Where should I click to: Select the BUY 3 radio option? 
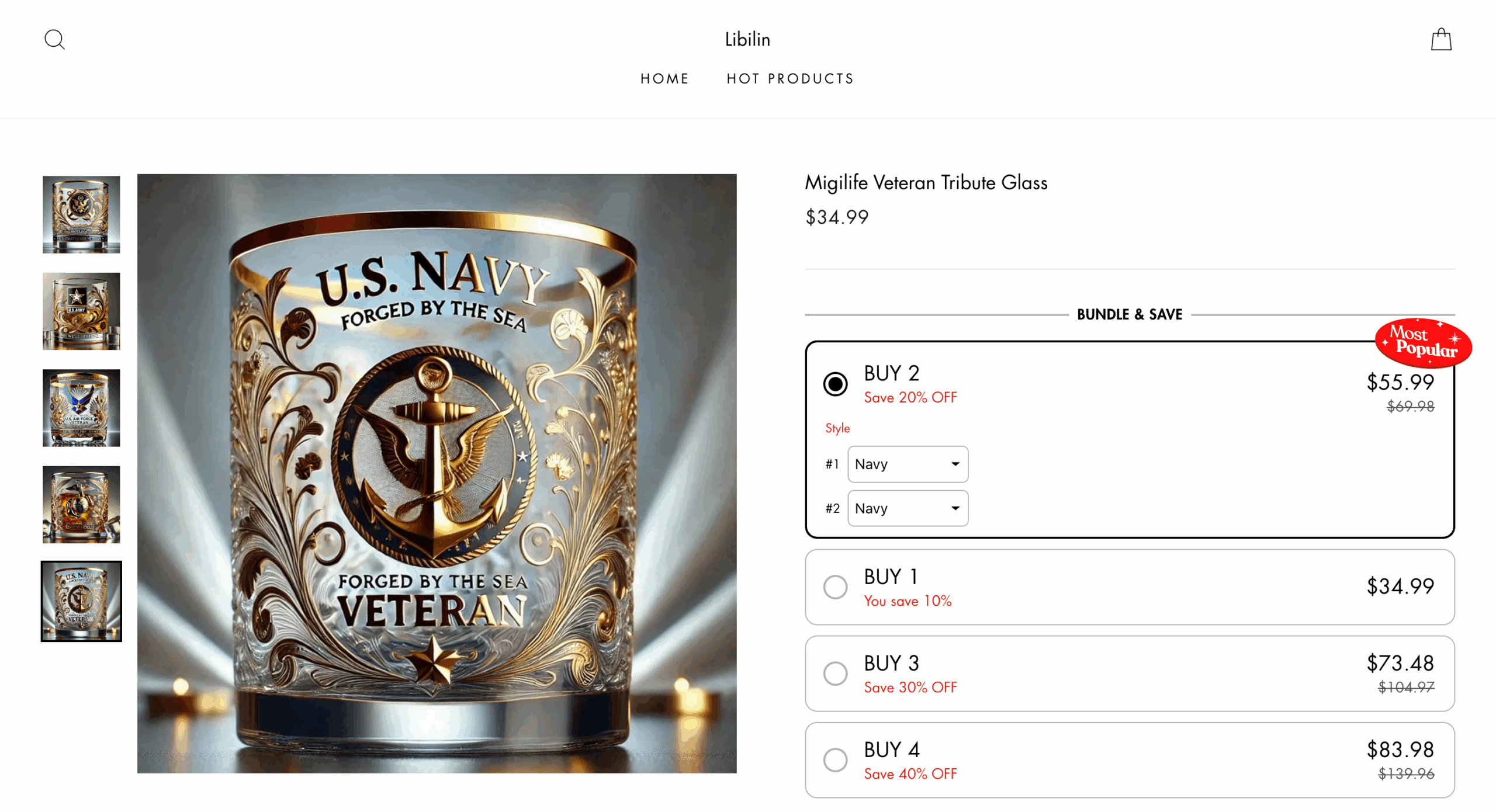[x=835, y=674]
